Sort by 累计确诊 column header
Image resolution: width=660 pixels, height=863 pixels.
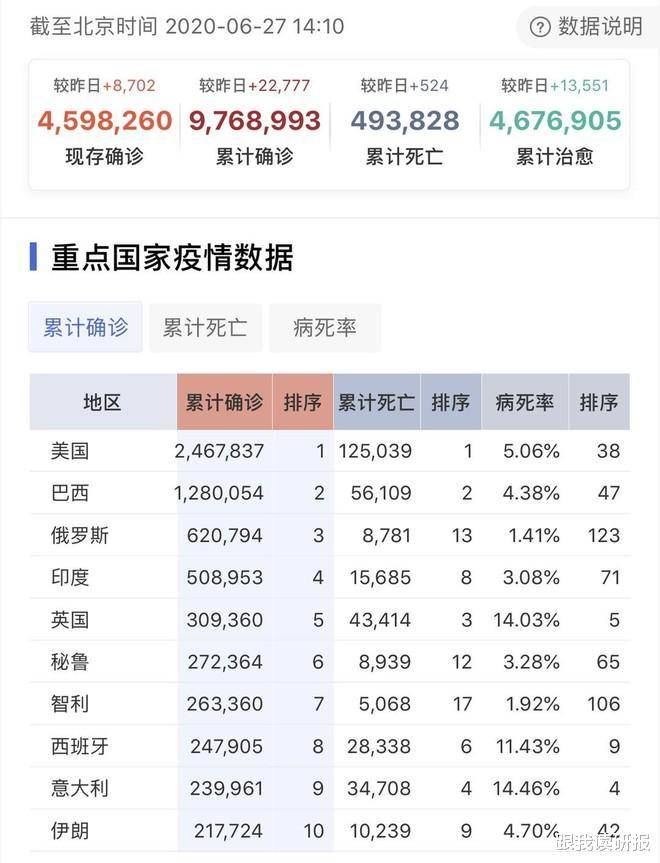click(224, 402)
